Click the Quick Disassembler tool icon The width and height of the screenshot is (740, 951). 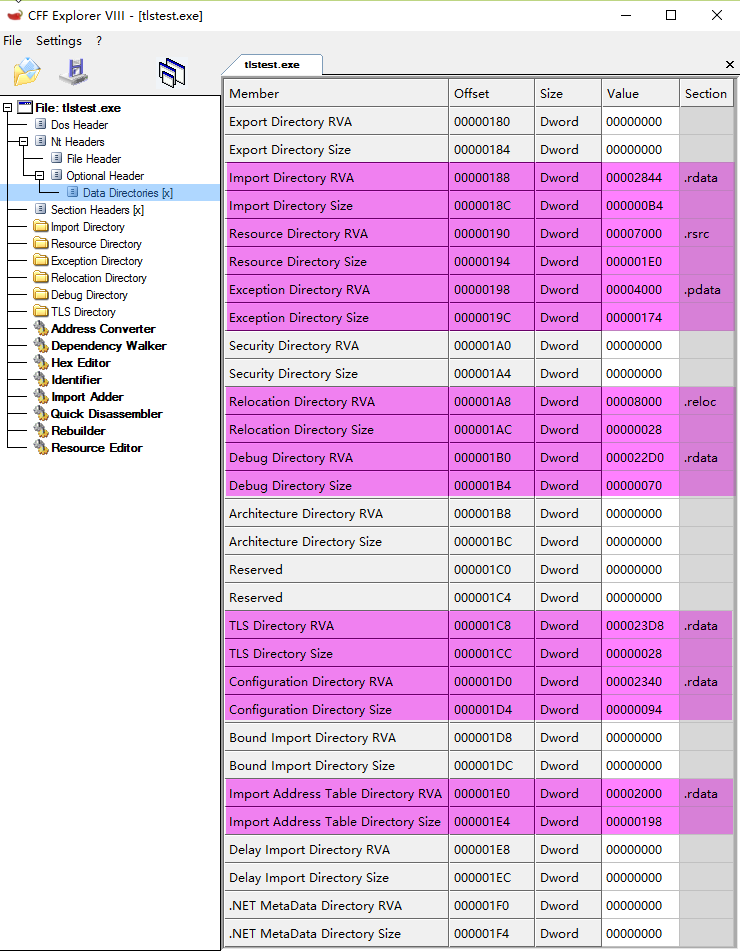41,413
